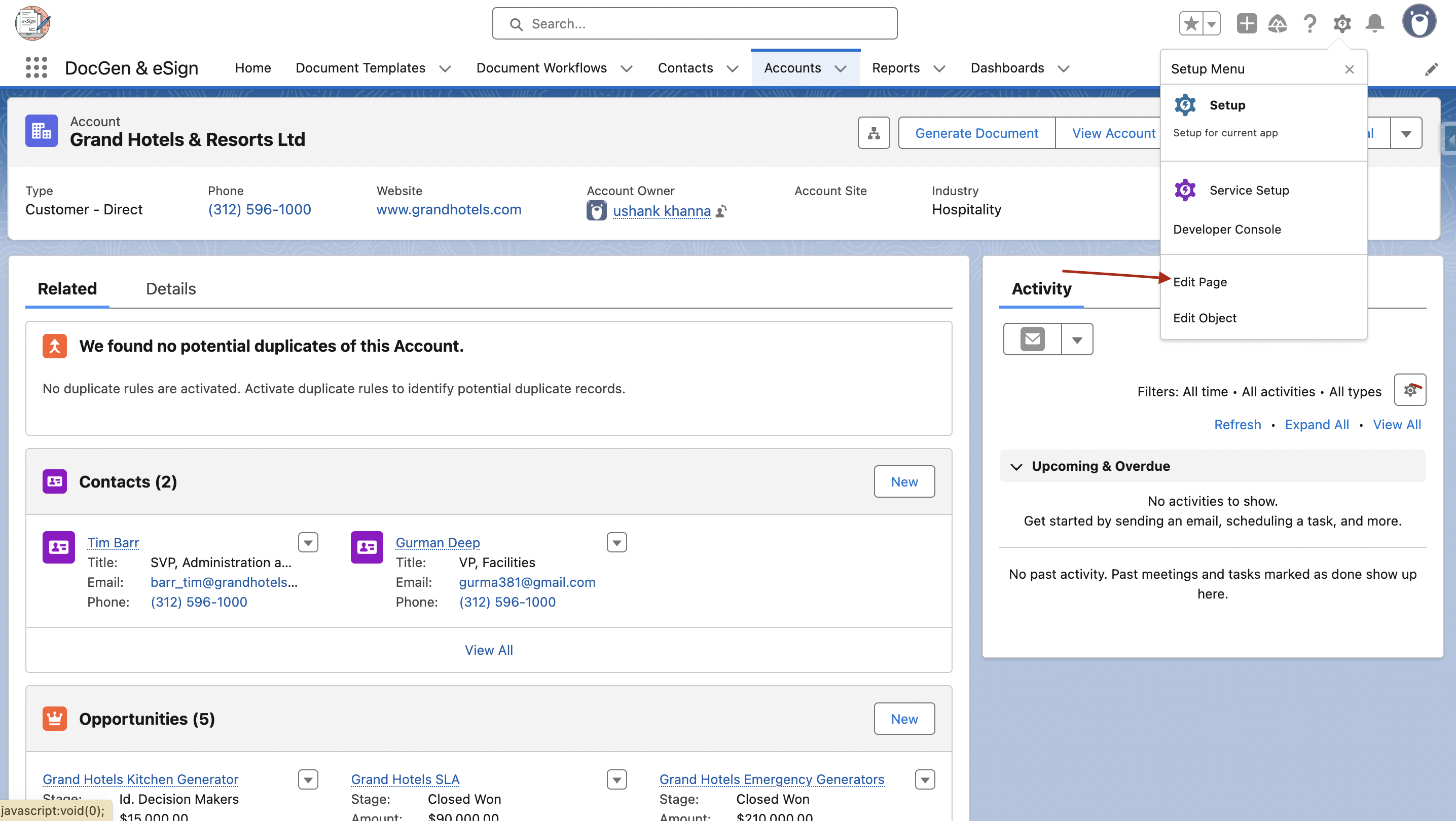Click the DocGen eSign app logo

click(32, 23)
